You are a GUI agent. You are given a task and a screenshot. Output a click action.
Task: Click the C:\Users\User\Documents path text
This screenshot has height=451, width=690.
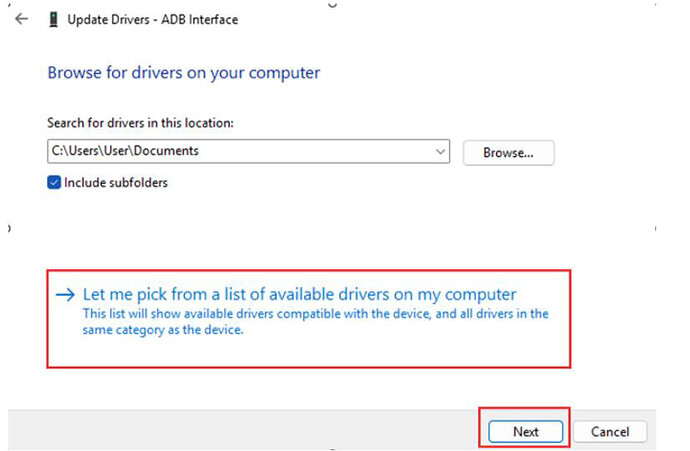click(x=125, y=151)
